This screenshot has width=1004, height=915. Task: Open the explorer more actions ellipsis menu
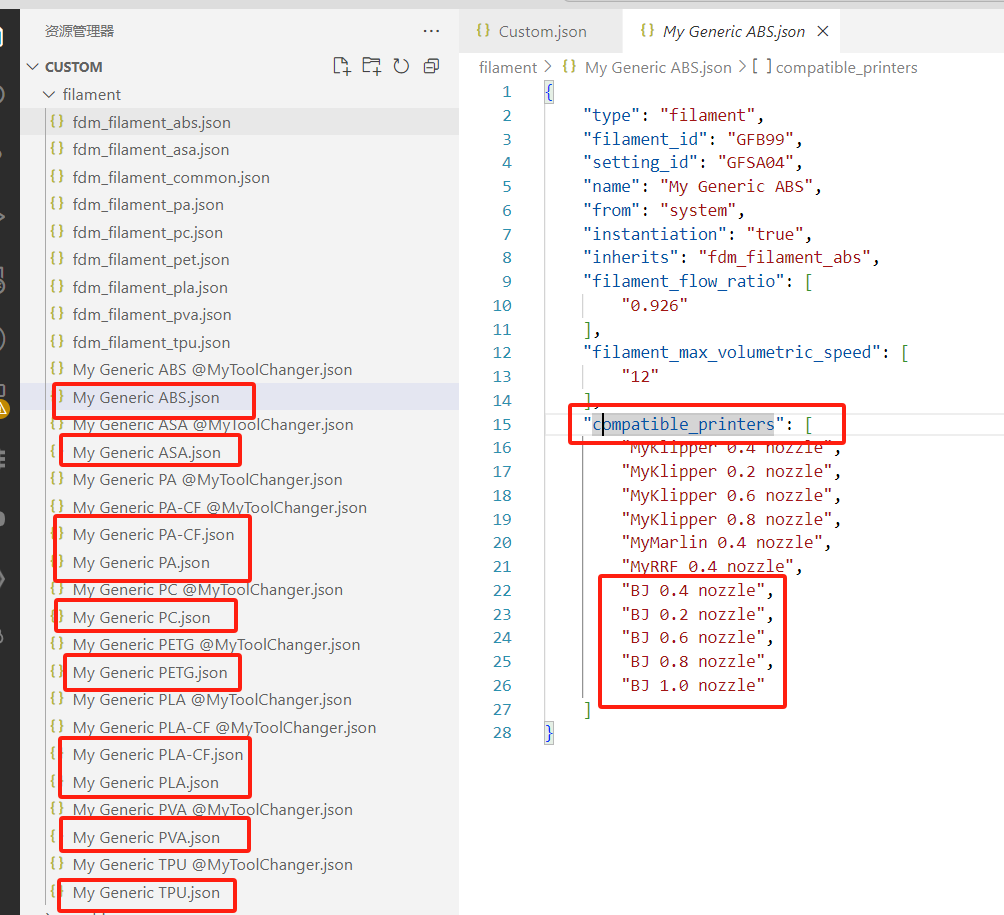(431, 32)
